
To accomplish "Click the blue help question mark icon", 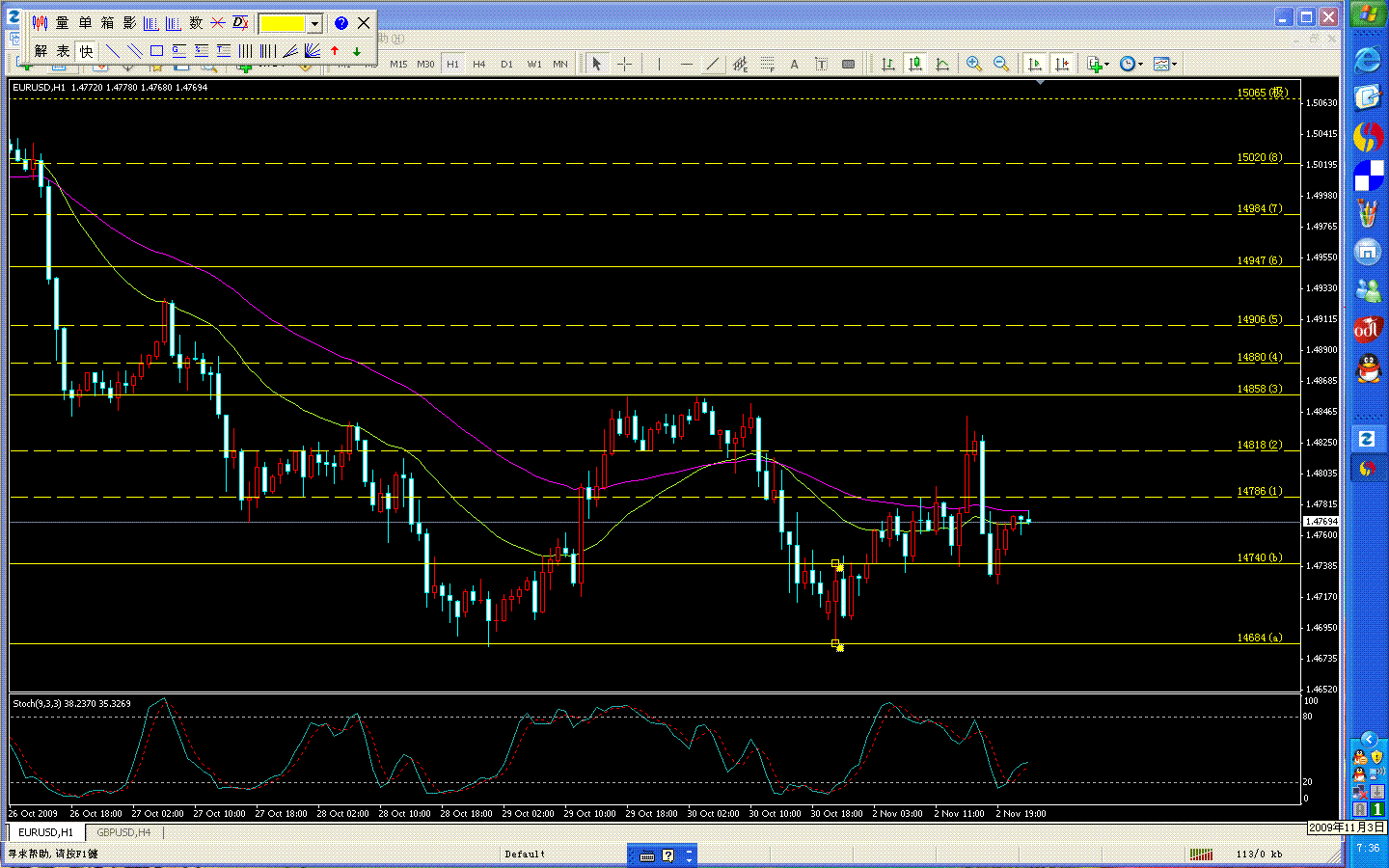I will [x=340, y=23].
